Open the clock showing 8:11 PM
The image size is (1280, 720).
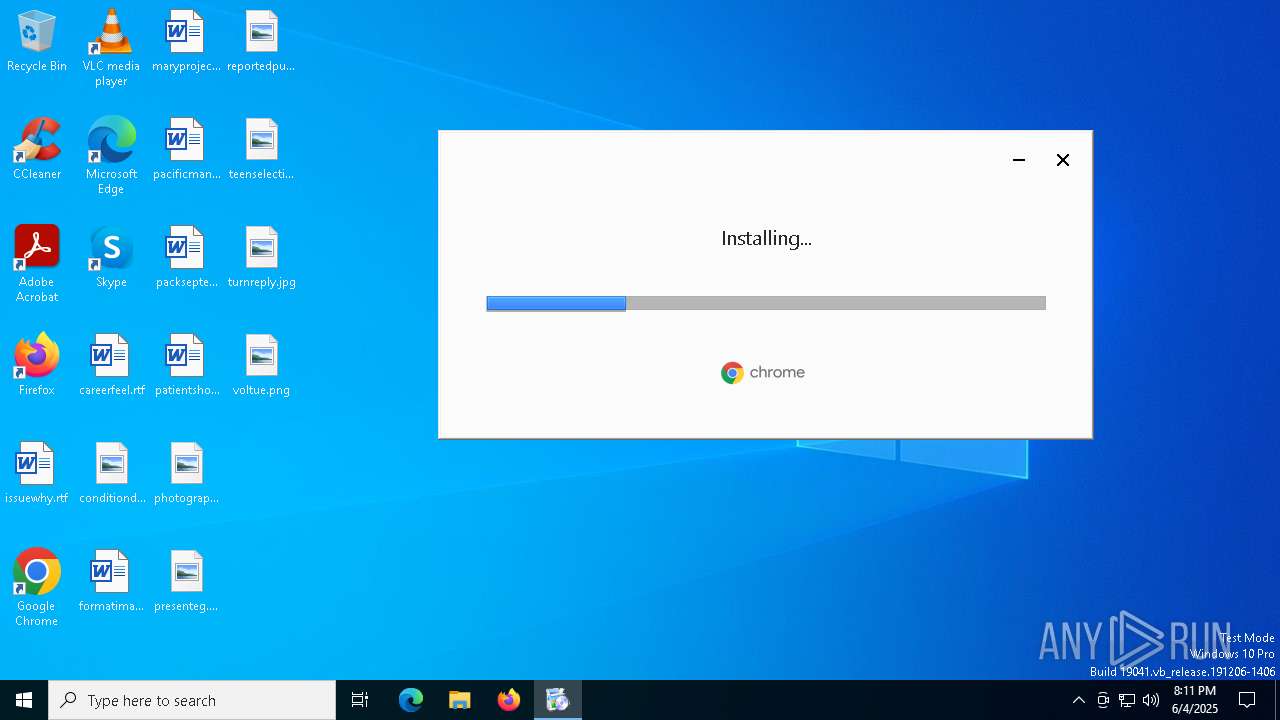[x=1195, y=700]
